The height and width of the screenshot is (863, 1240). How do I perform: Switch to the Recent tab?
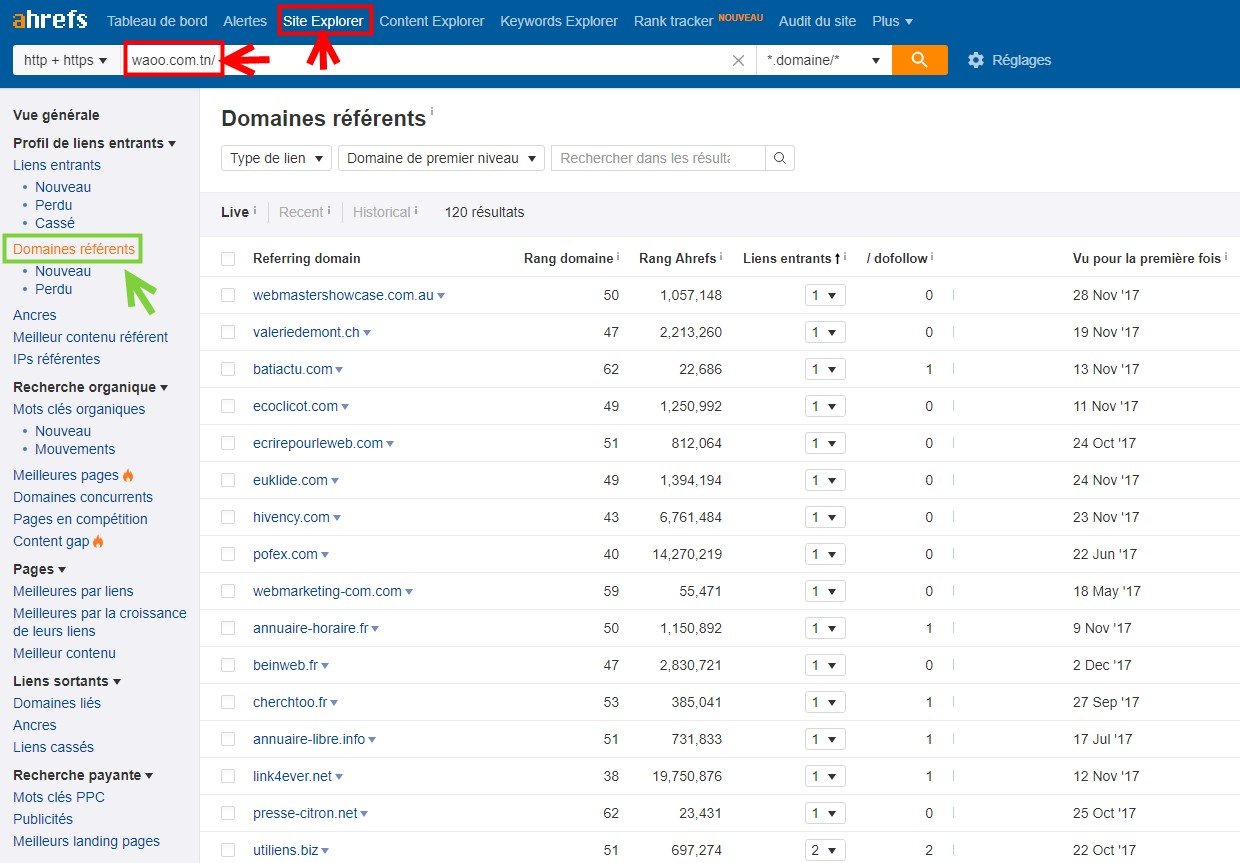click(x=301, y=212)
